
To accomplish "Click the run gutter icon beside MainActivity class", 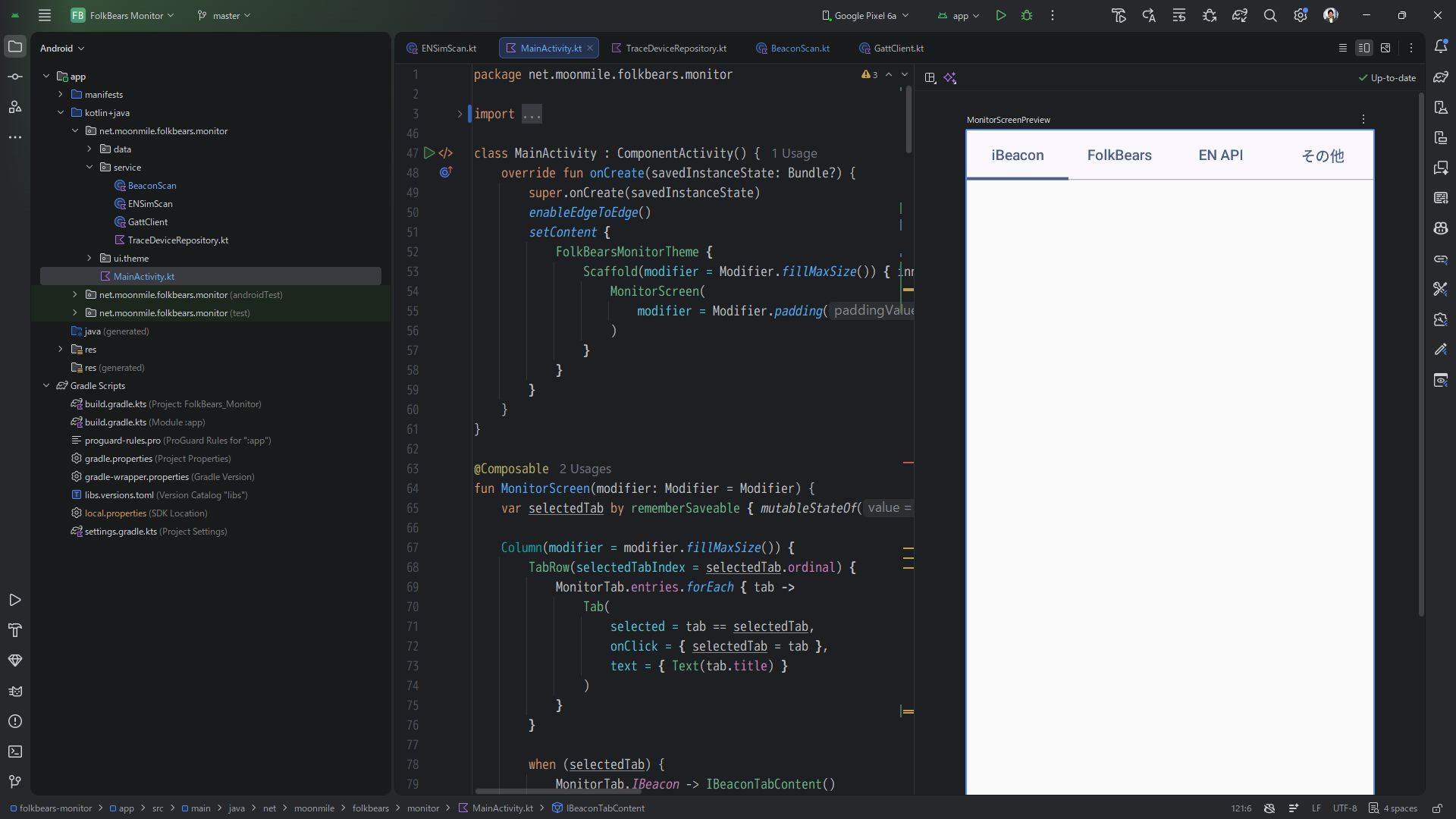I will point(429,153).
